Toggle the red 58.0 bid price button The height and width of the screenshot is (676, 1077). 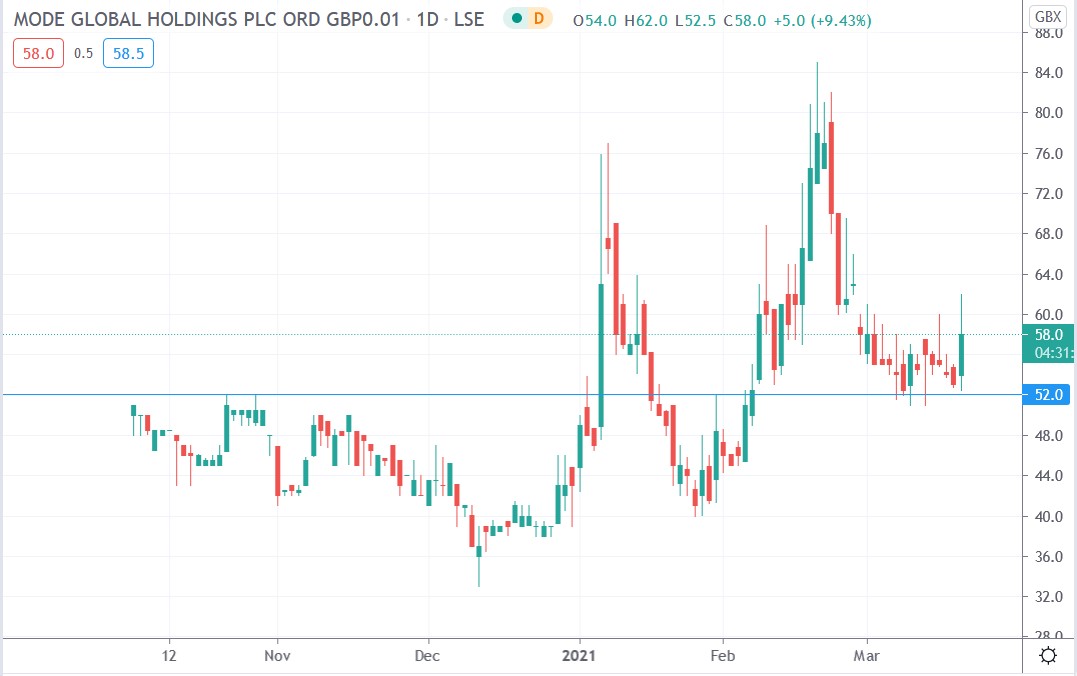tap(37, 53)
